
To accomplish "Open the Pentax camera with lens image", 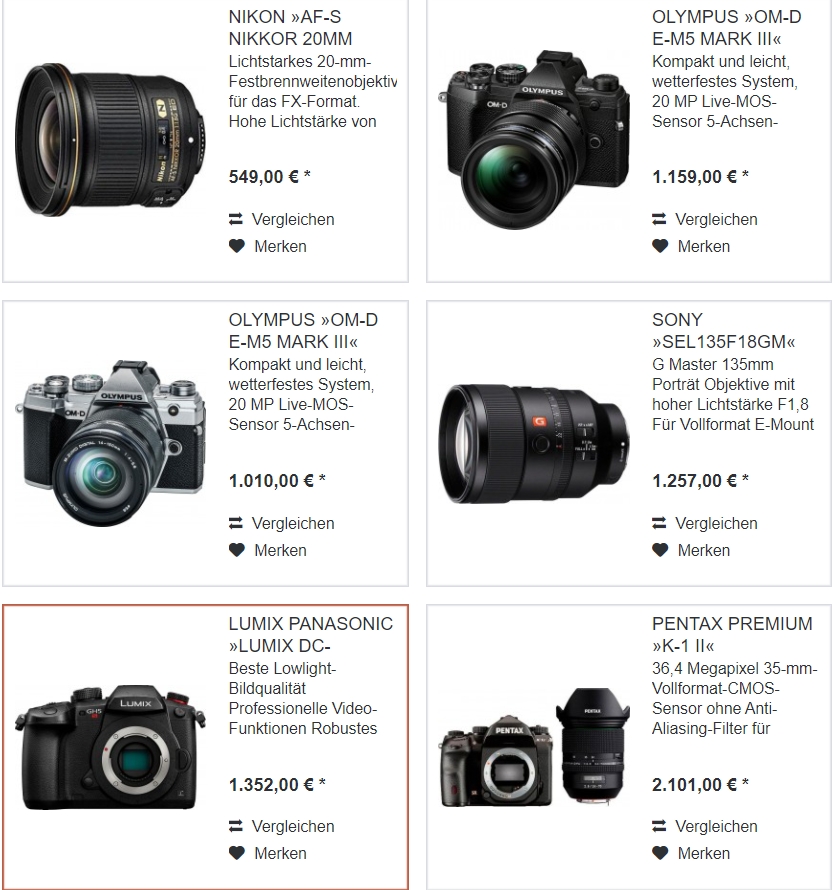I will coord(534,747).
